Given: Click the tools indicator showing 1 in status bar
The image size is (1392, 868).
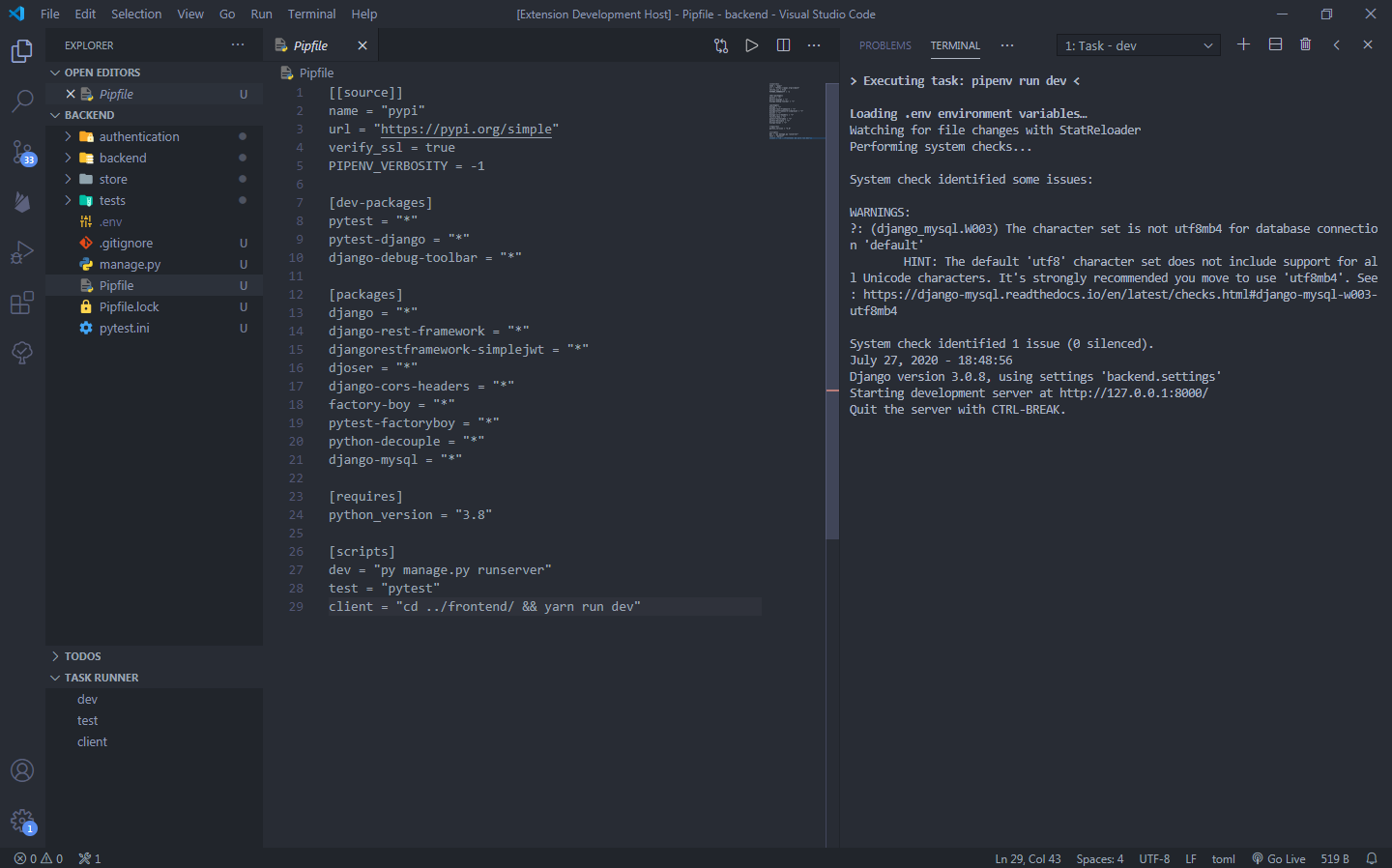Looking at the screenshot, I should [x=90, y=858].
